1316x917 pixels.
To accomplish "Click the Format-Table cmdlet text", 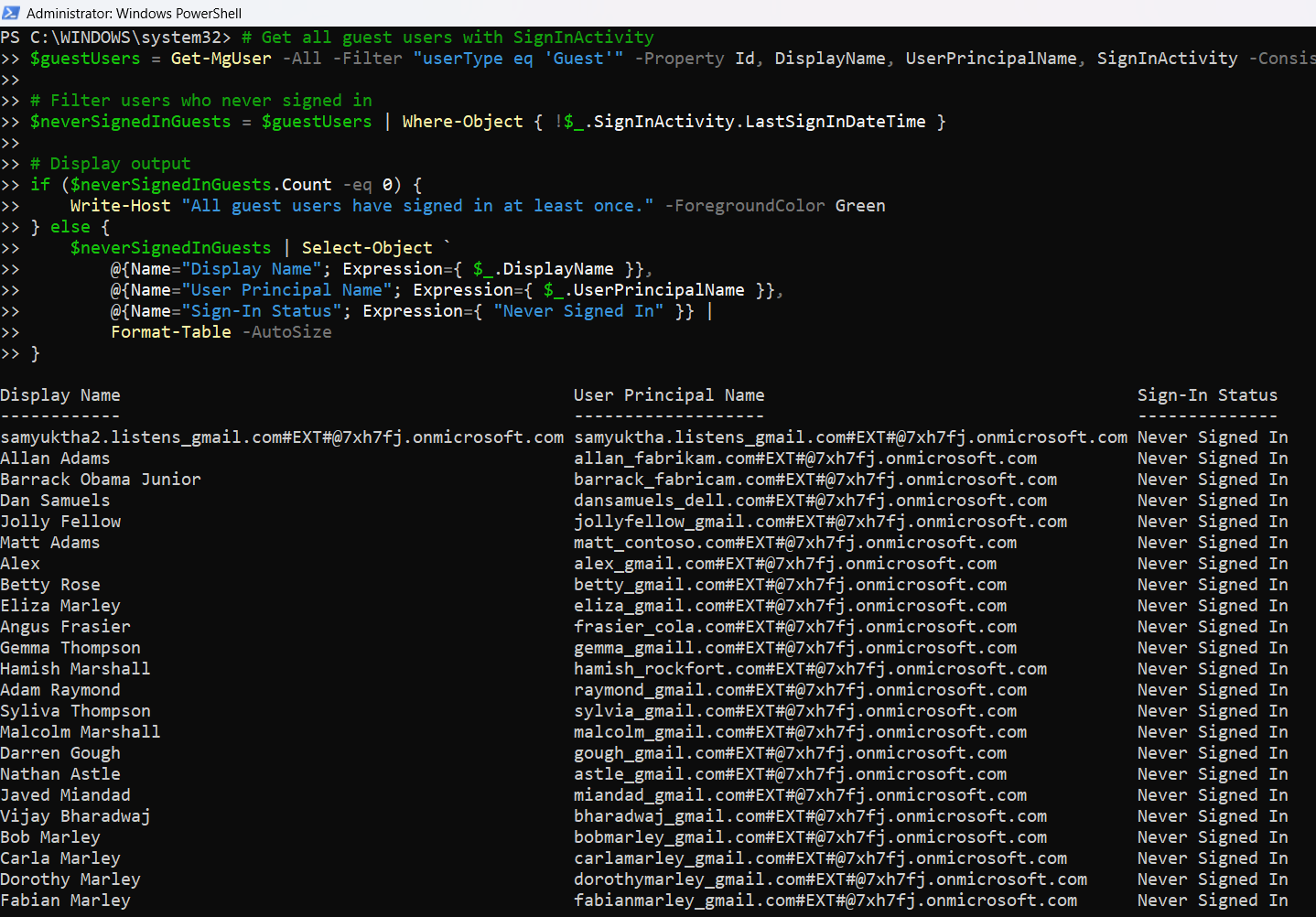I will pyautogui.click(x=170, y=332).
